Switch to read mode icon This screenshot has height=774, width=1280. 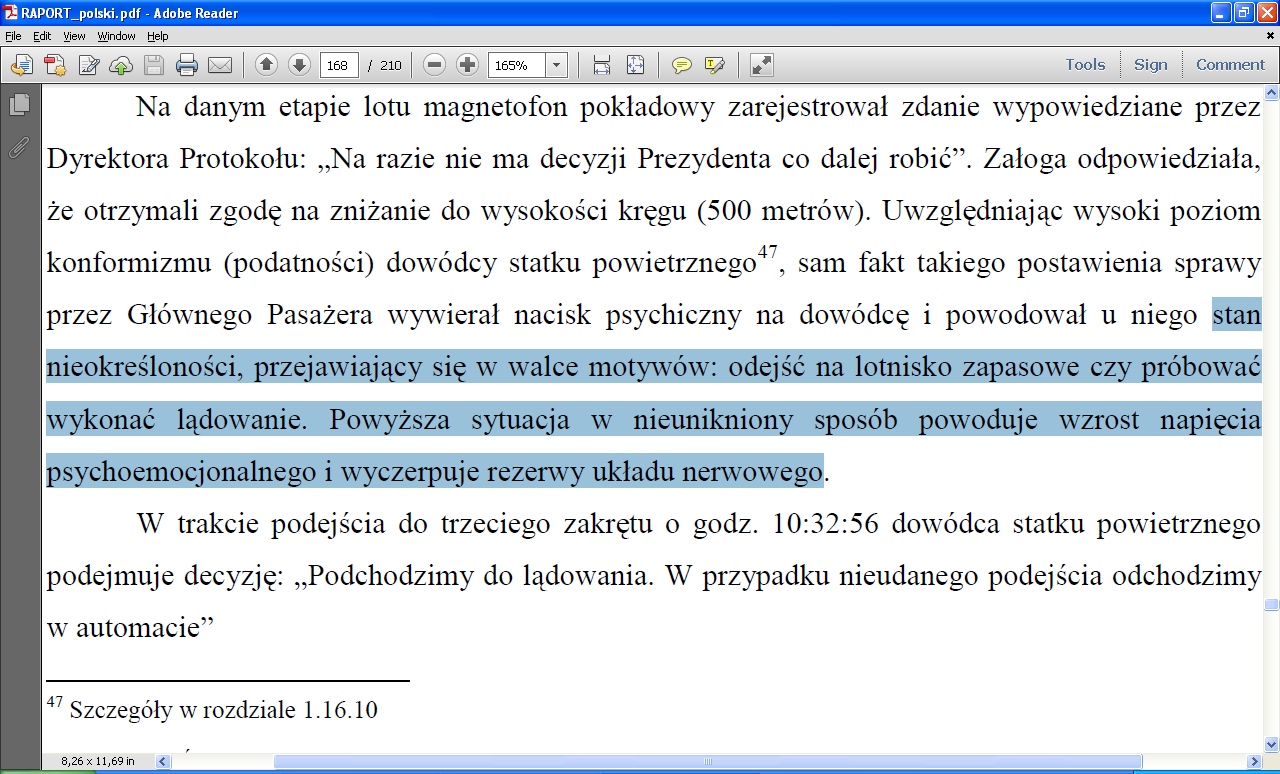tap(761, 65)
